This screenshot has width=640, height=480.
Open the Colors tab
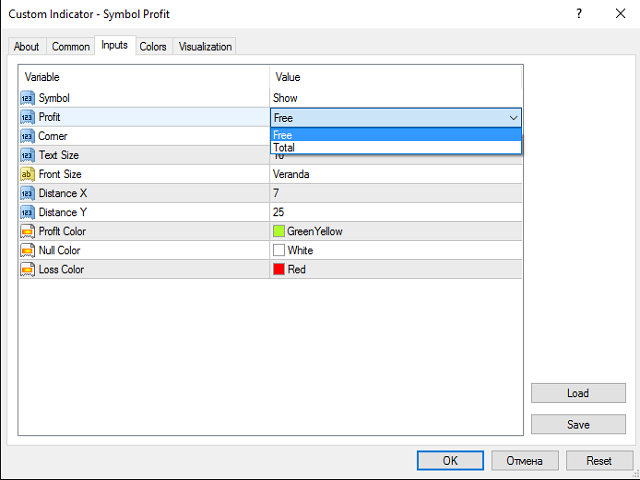(x=153, y=47)
